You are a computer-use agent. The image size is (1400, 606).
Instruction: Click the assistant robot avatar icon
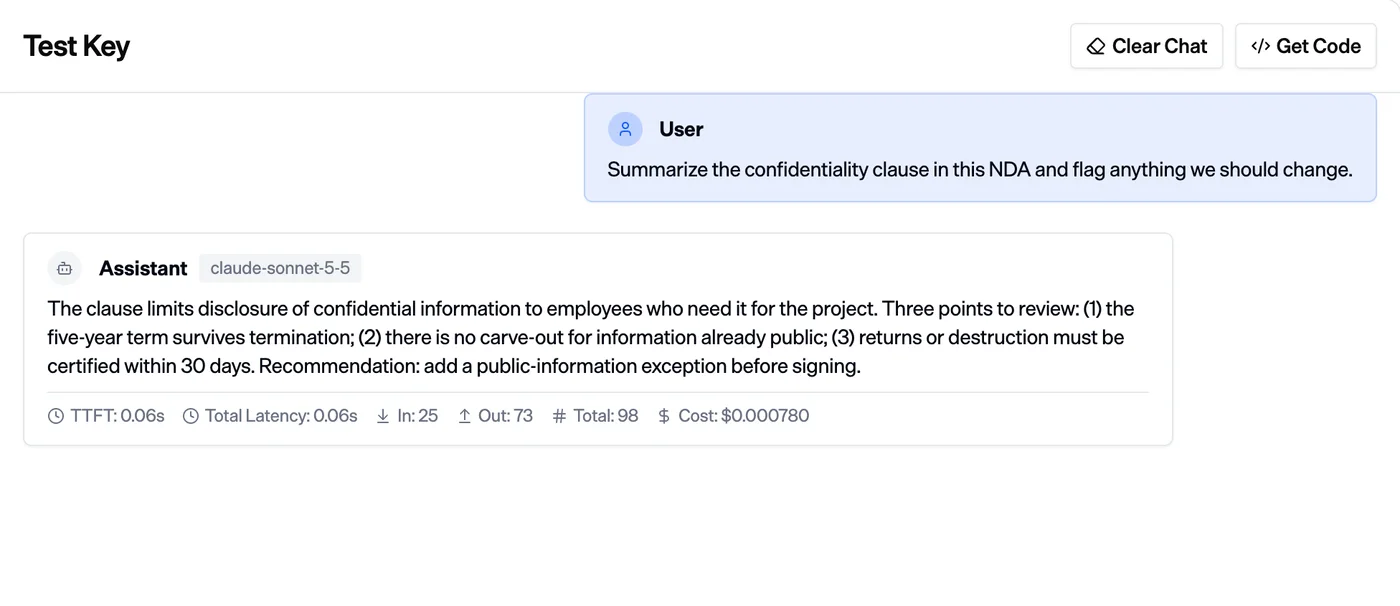(x=65, y=268)
